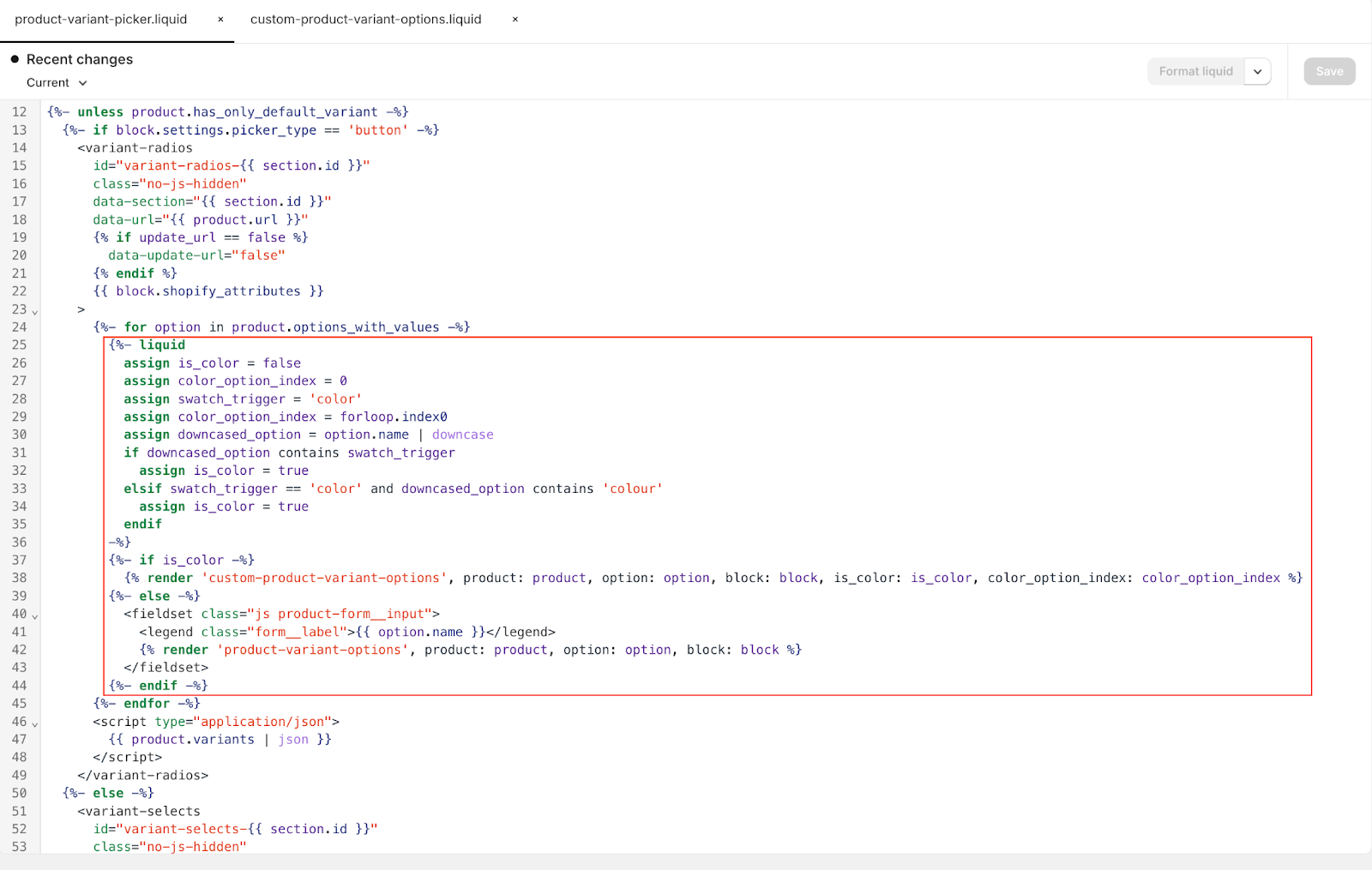Open the Current version dropdown
The width and height of the screenshot is (1372, 870).
tap(57, 82)
